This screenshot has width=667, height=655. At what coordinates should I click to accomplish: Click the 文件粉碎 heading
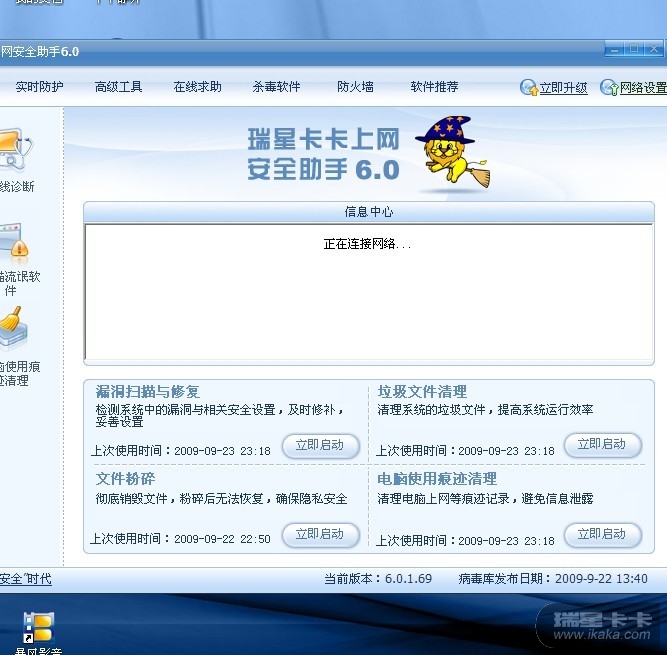(125, 479)
